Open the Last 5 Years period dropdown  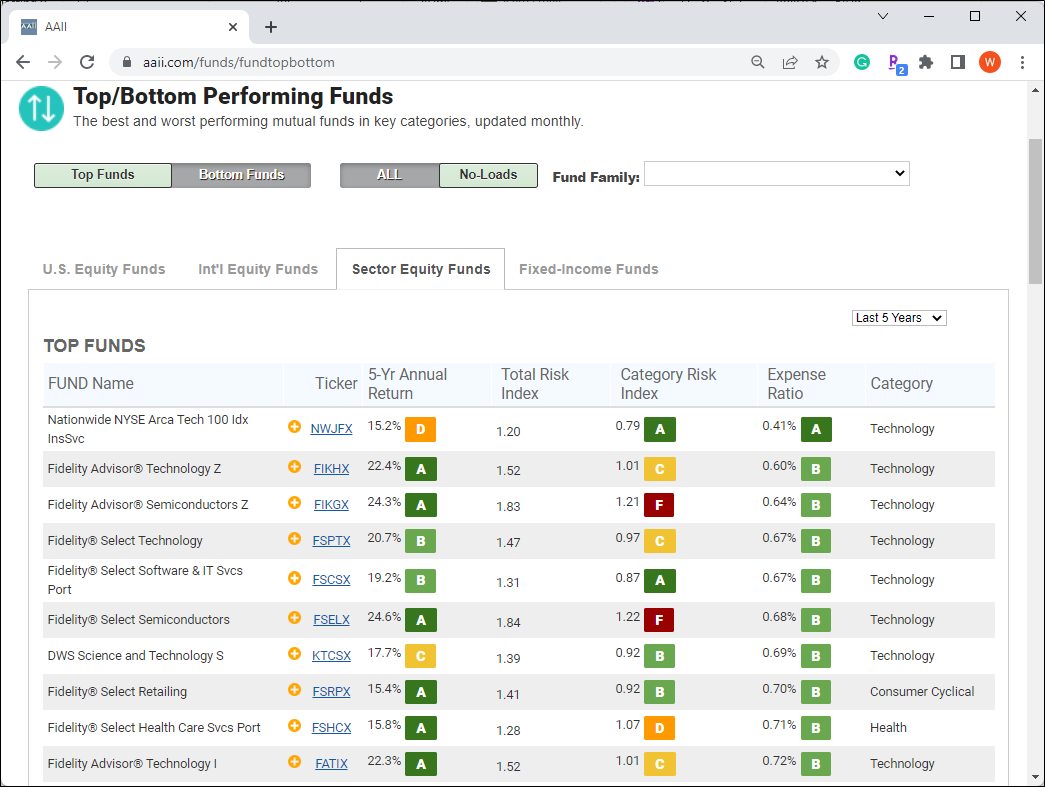899,318
